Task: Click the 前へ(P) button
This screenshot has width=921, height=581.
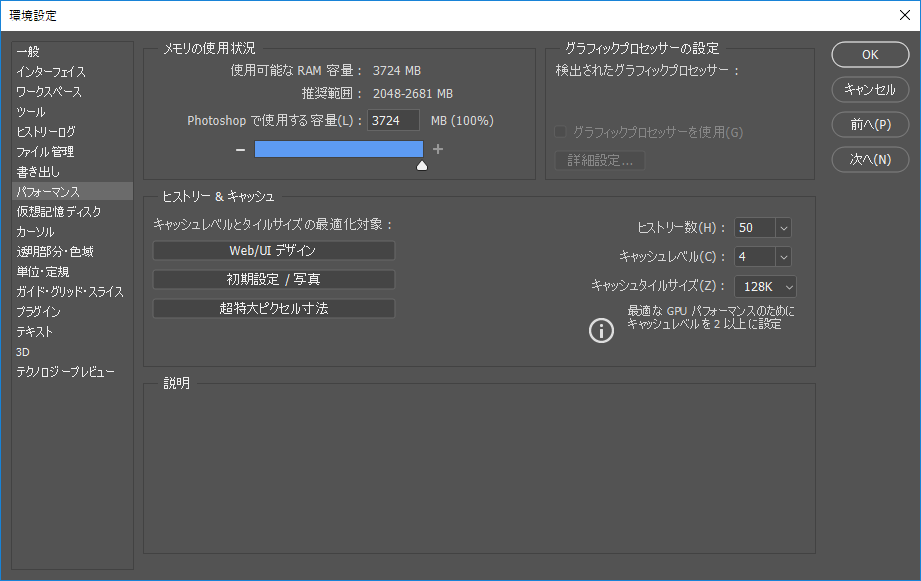Action: point(870,125)
